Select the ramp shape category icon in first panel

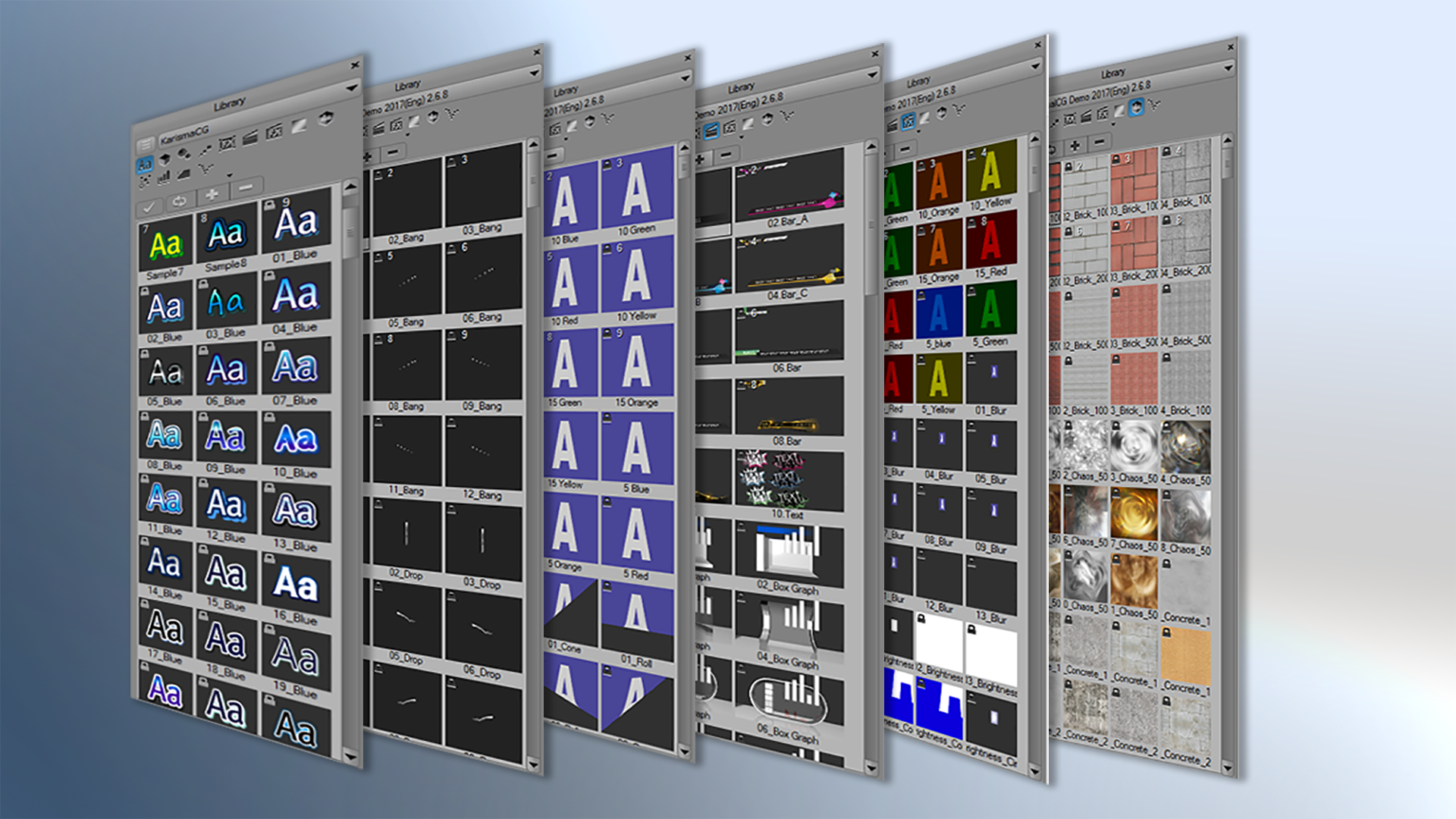[x=184, y=174]
